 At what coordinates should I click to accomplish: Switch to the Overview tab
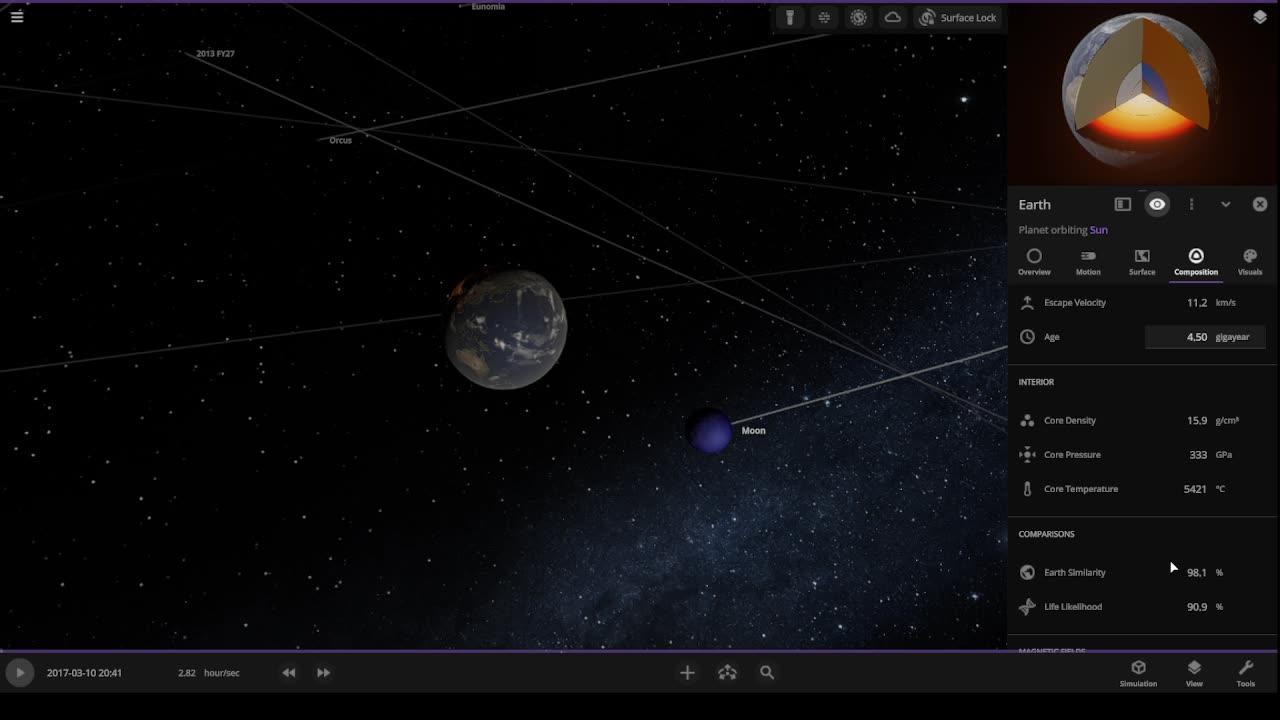coord(1034,262)
